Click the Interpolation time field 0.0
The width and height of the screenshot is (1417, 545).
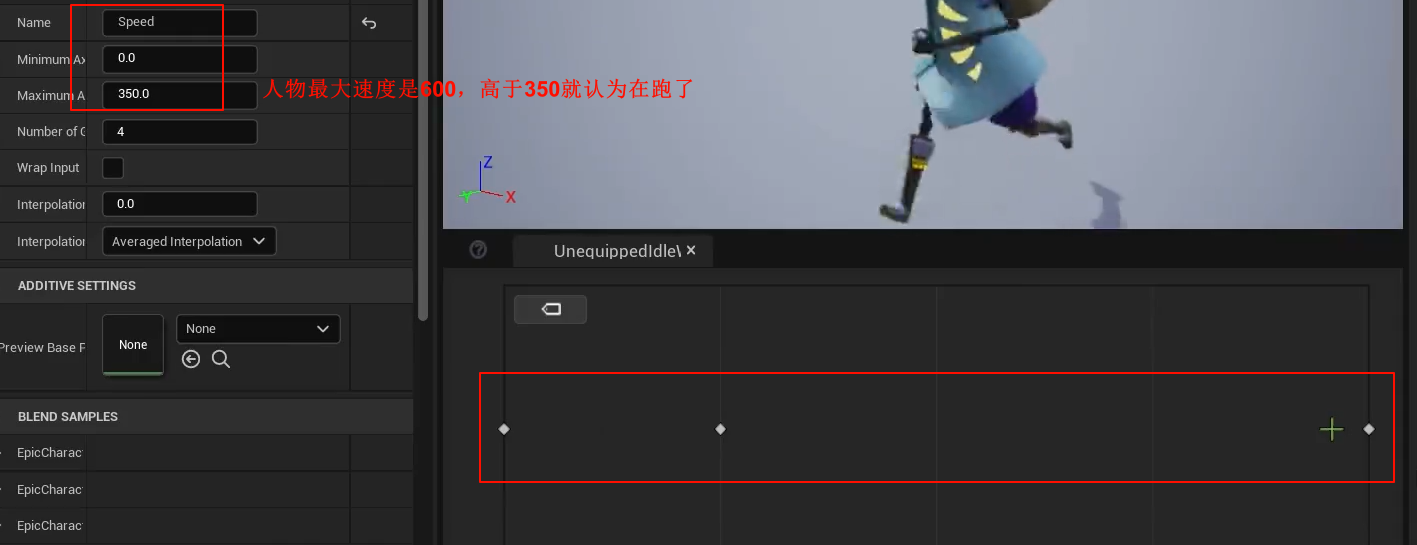[x=180, y=204]
